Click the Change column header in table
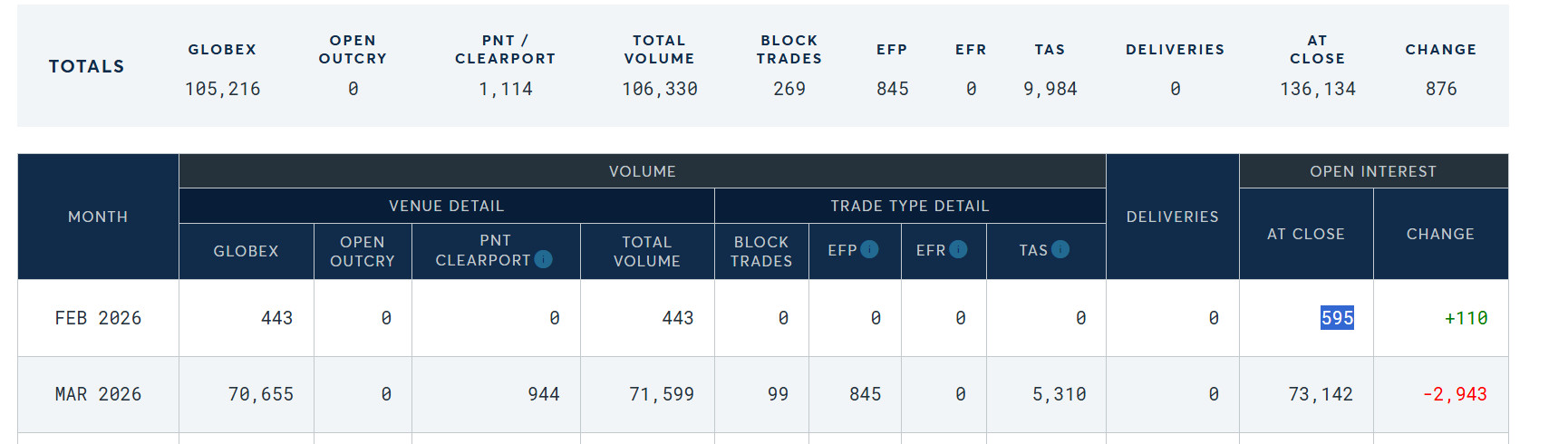This screenshot has height=444, width=1568. [x=1439, y=234]
